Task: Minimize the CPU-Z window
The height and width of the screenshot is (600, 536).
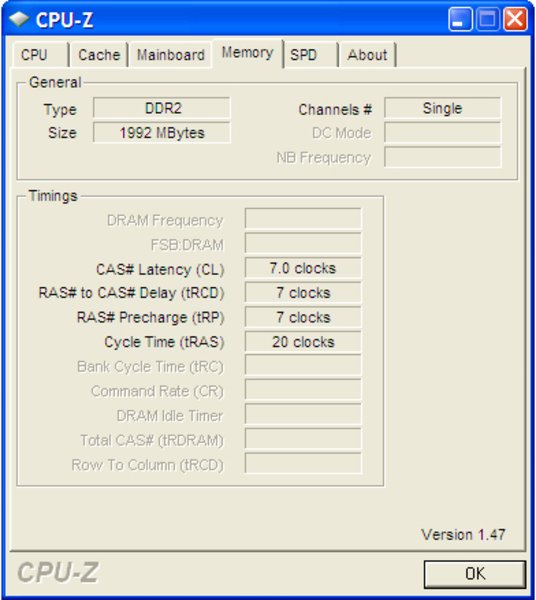Action: [459, 19]
